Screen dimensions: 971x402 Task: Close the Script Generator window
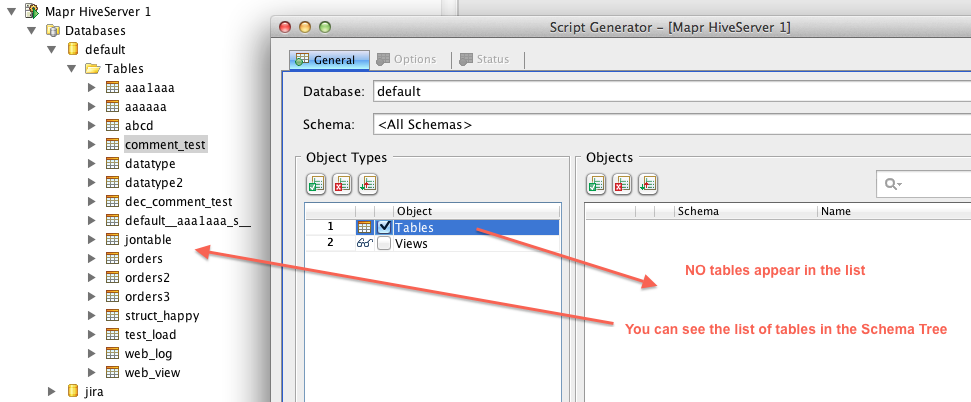coord(285,27)
